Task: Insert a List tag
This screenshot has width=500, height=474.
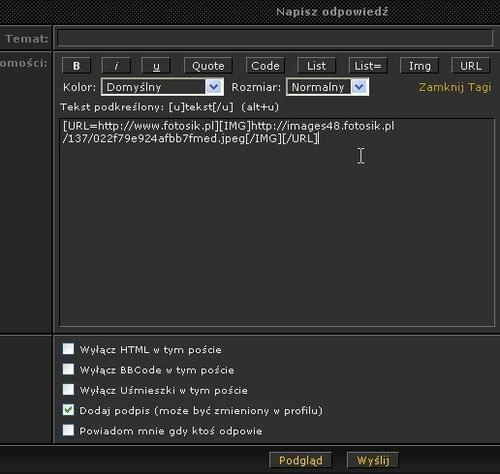Action: click(x=316, y=66)
